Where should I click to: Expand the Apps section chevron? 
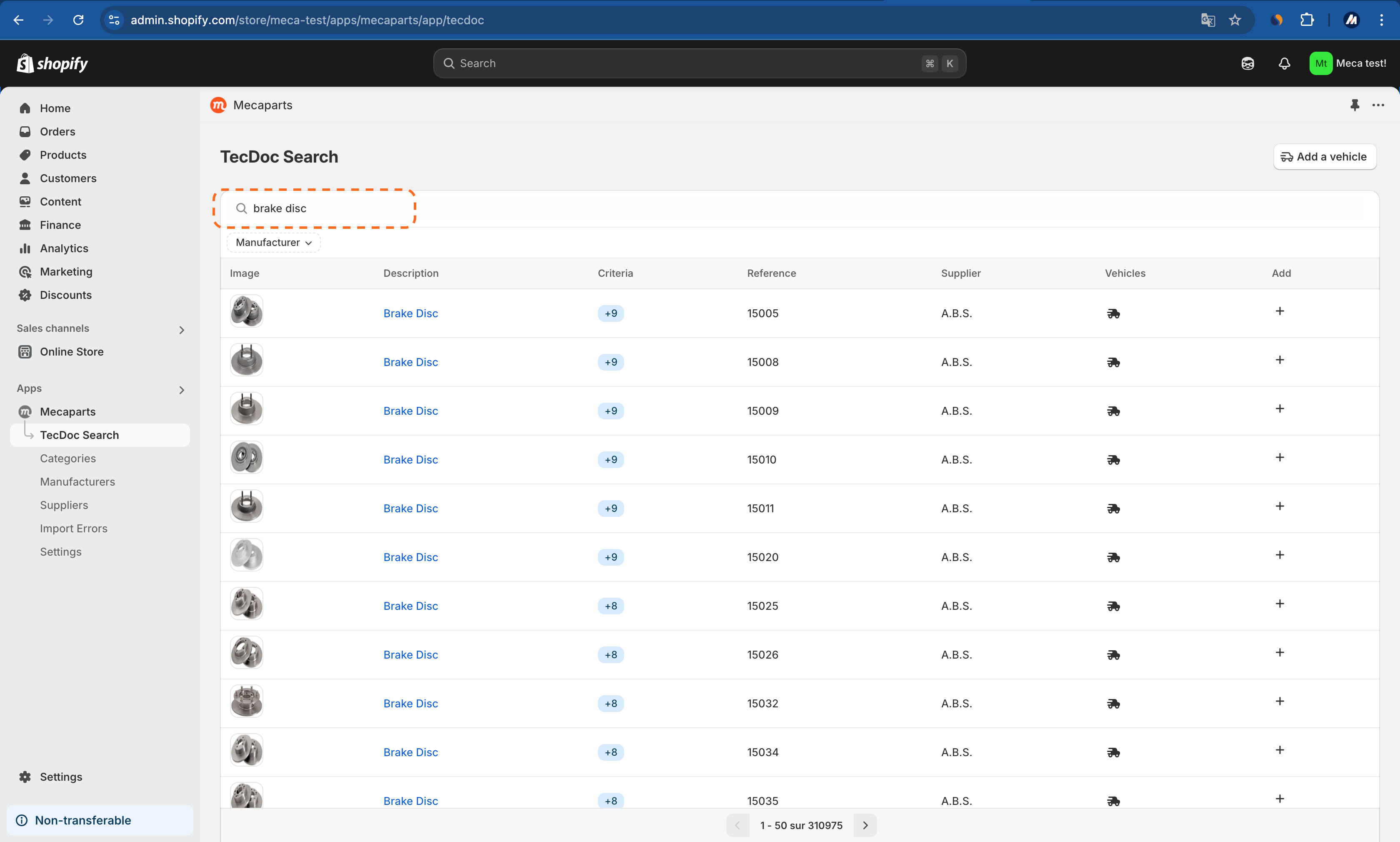(181, 390)
